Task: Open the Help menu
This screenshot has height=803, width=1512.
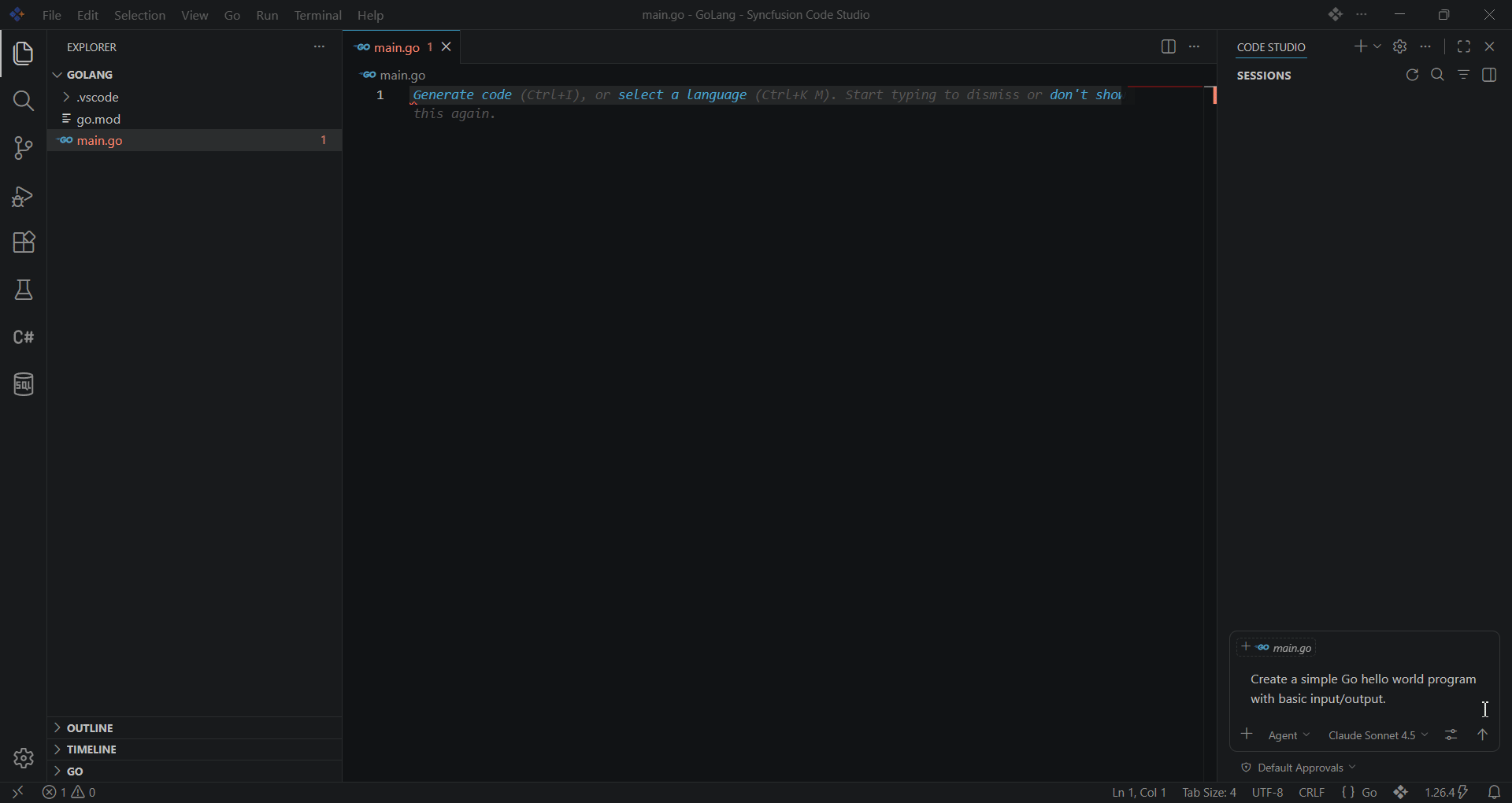Action: [371, 16]
